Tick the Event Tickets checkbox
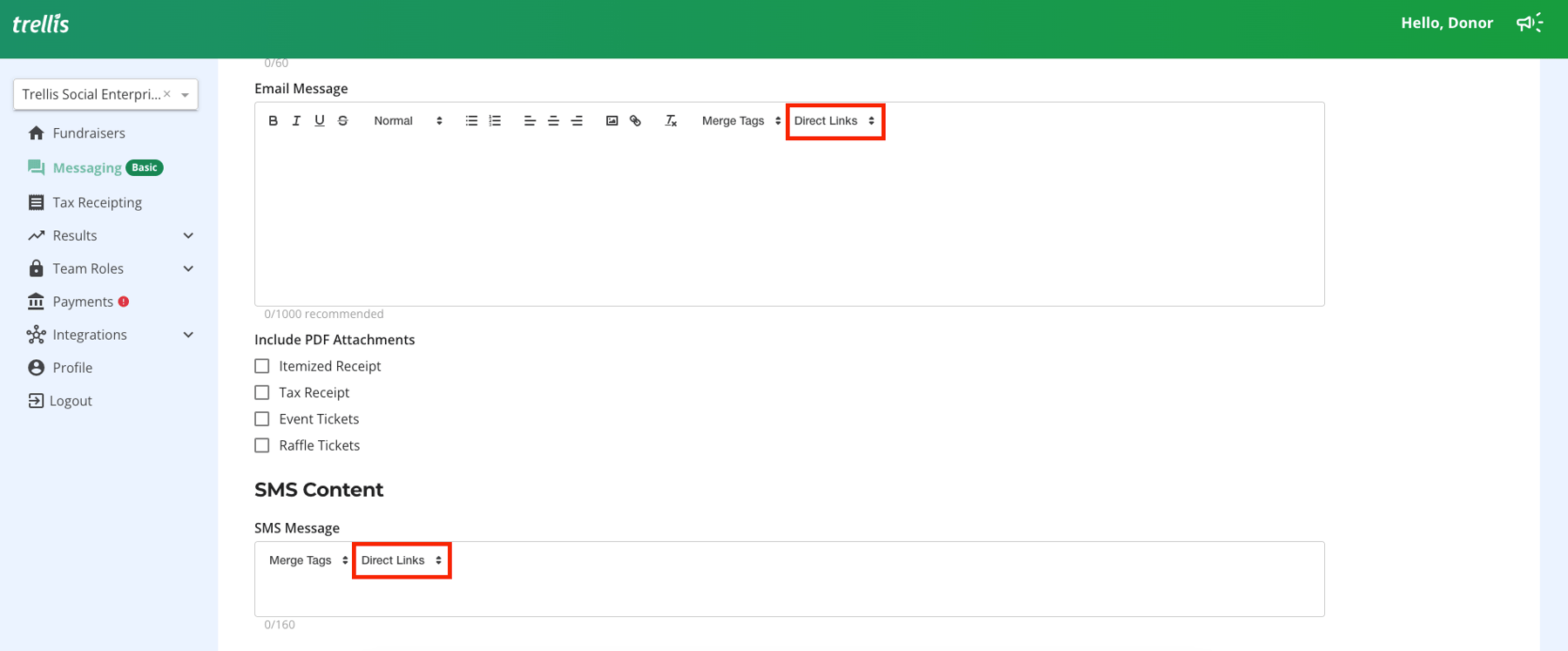The image size is (1568, 651). click(262, 419)
